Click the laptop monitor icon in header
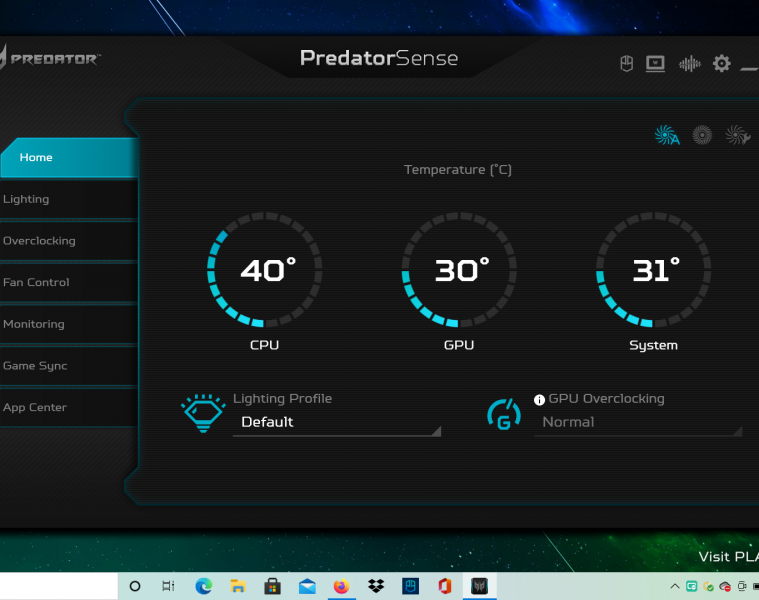This screenshot has height=600, width=759. click(655, 63)
